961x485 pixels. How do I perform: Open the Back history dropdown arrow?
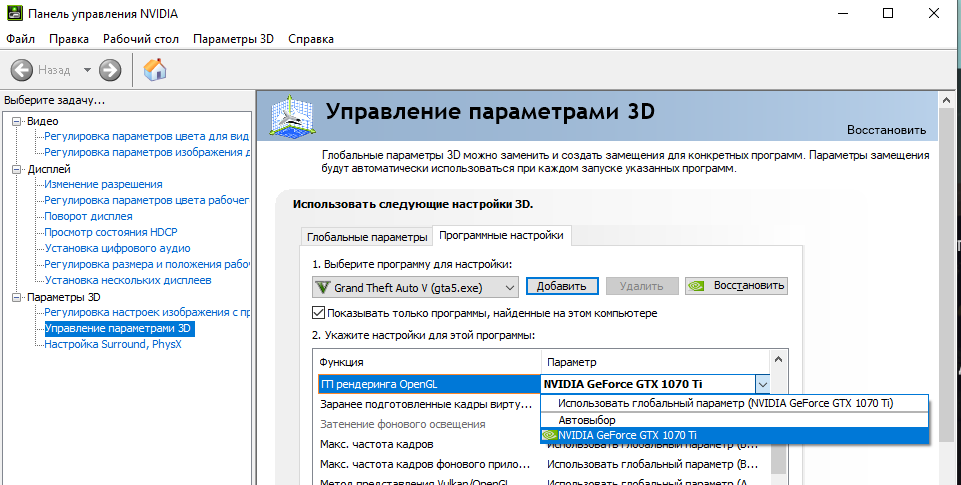tap(87, 70)
